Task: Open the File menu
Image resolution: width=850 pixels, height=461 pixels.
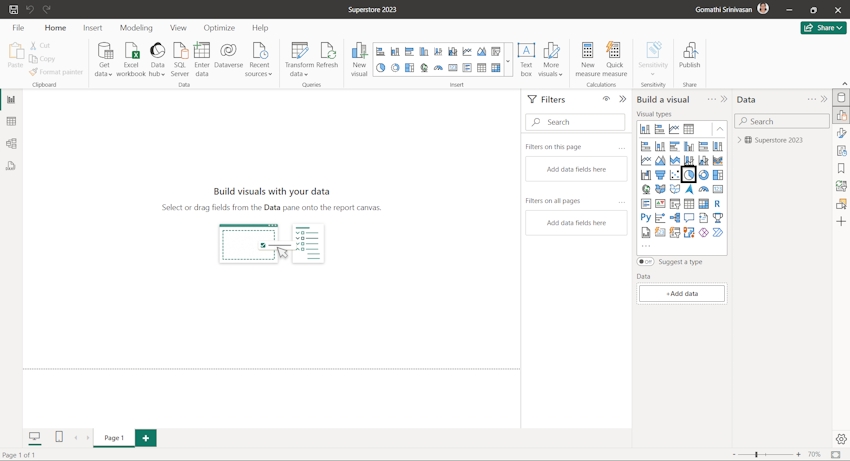Action: click(x=18, y=28)
